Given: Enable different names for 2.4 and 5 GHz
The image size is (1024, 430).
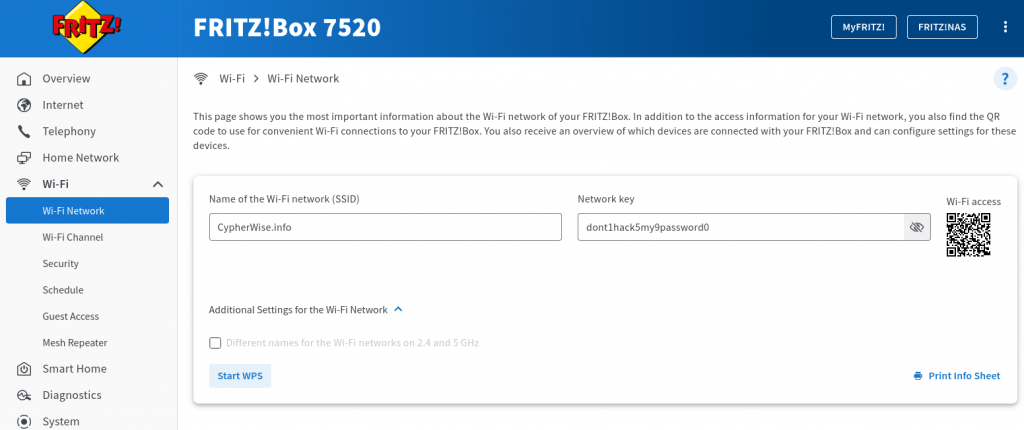Looking at the screenshot, I should click(215, 343).
